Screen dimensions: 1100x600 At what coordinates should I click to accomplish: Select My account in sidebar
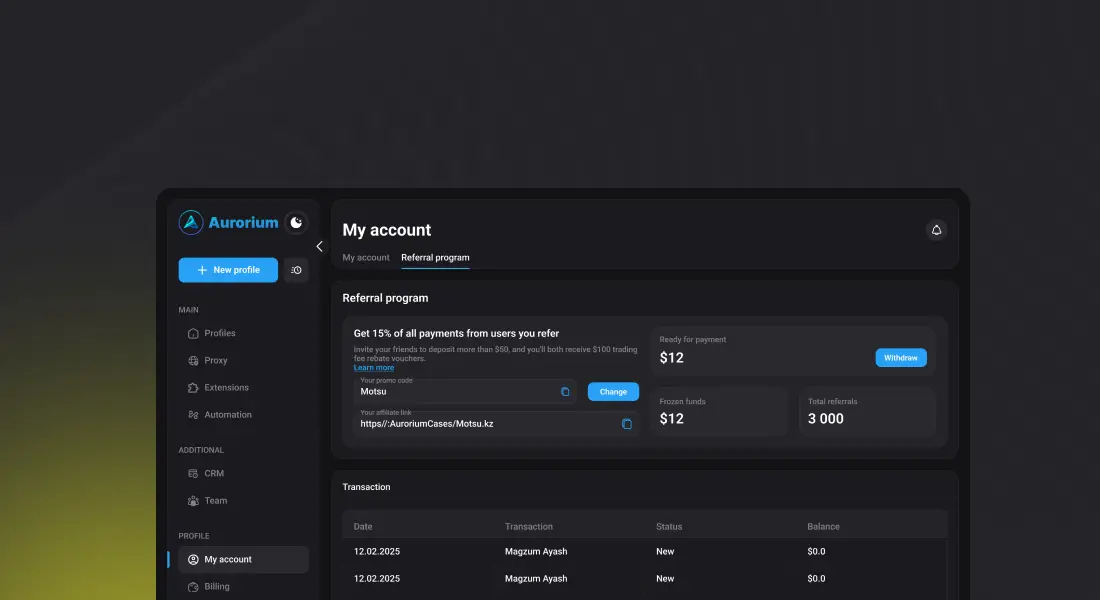pos(228,559)
